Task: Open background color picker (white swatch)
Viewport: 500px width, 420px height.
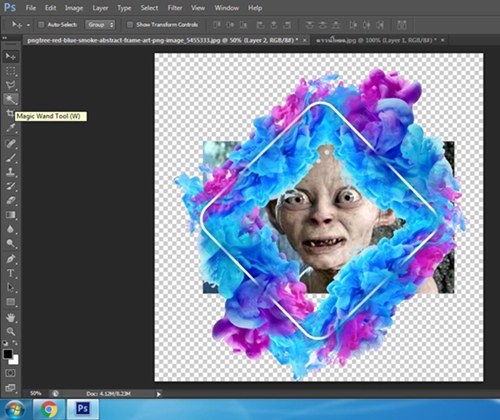Action: (15, 360)
